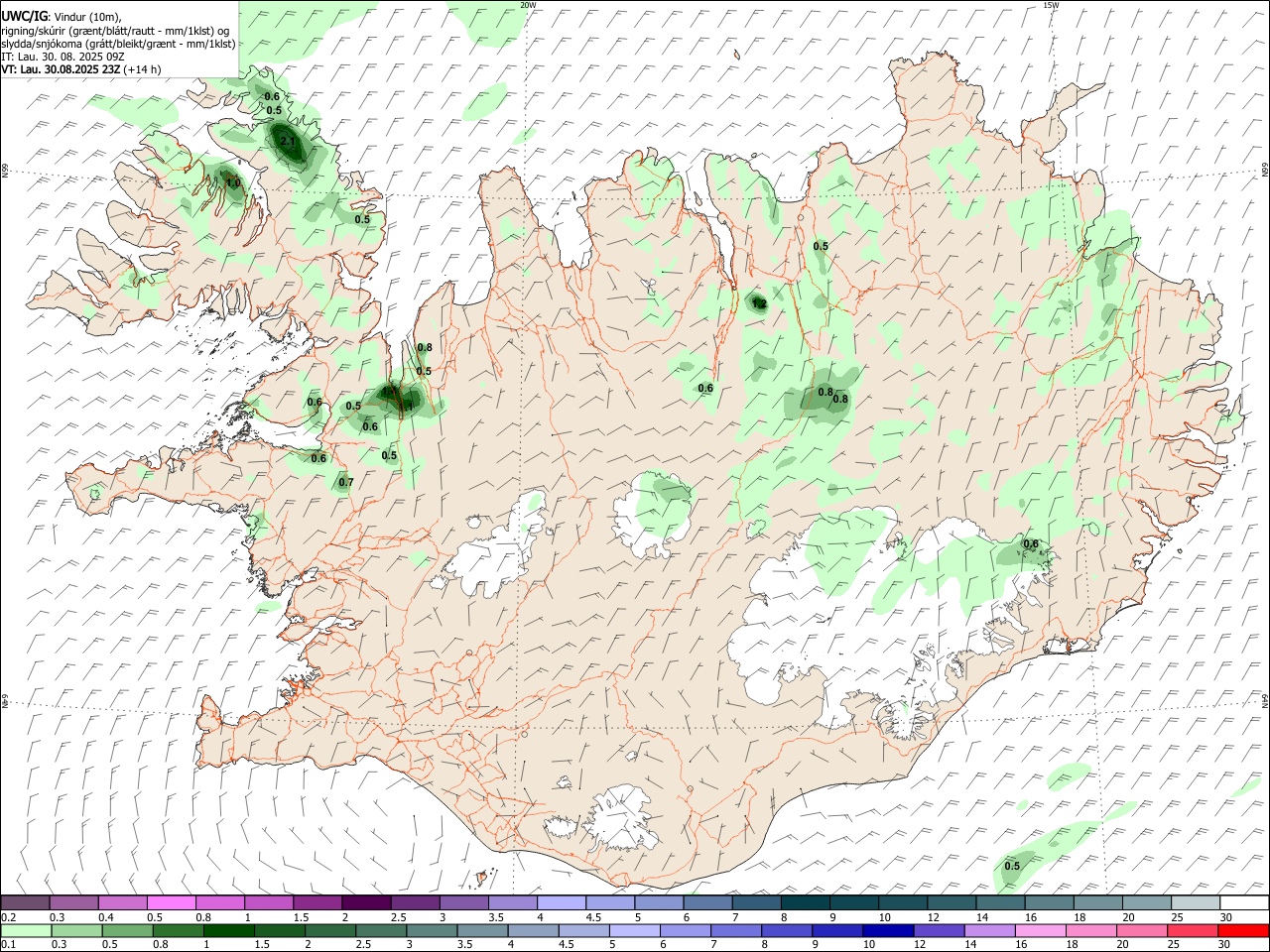Select the 1.2 precipitation value in the north
This screenshot has height=952, width=1270.
coord(760,304)
